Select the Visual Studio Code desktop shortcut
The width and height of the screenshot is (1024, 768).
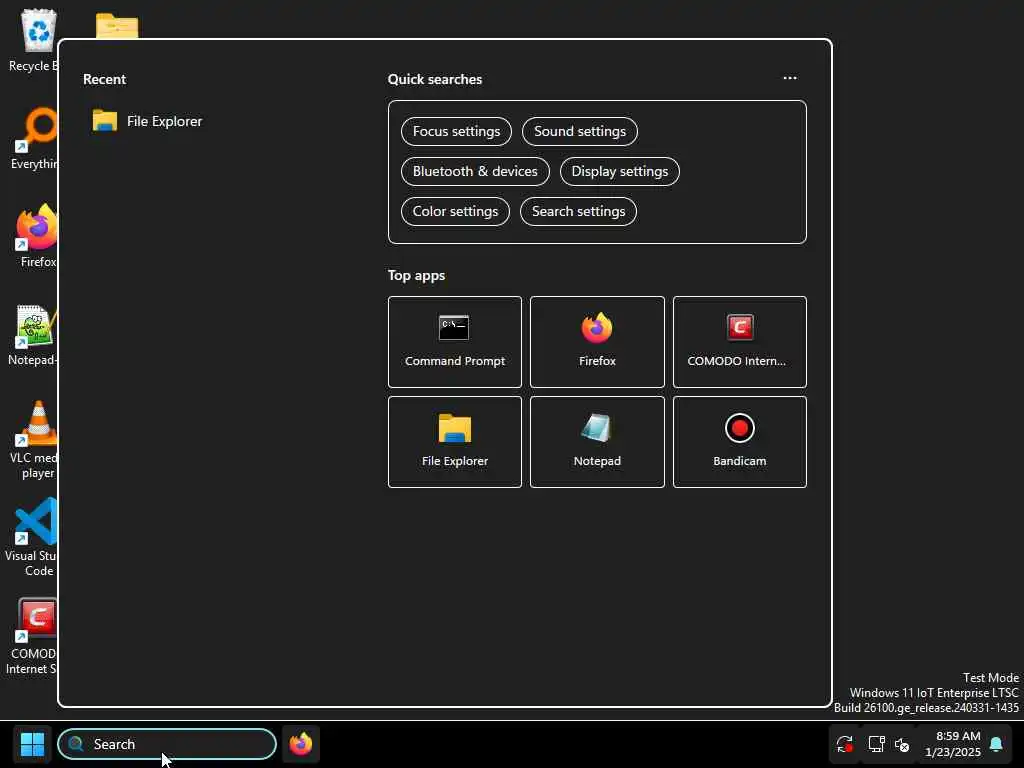coord(31,537)
